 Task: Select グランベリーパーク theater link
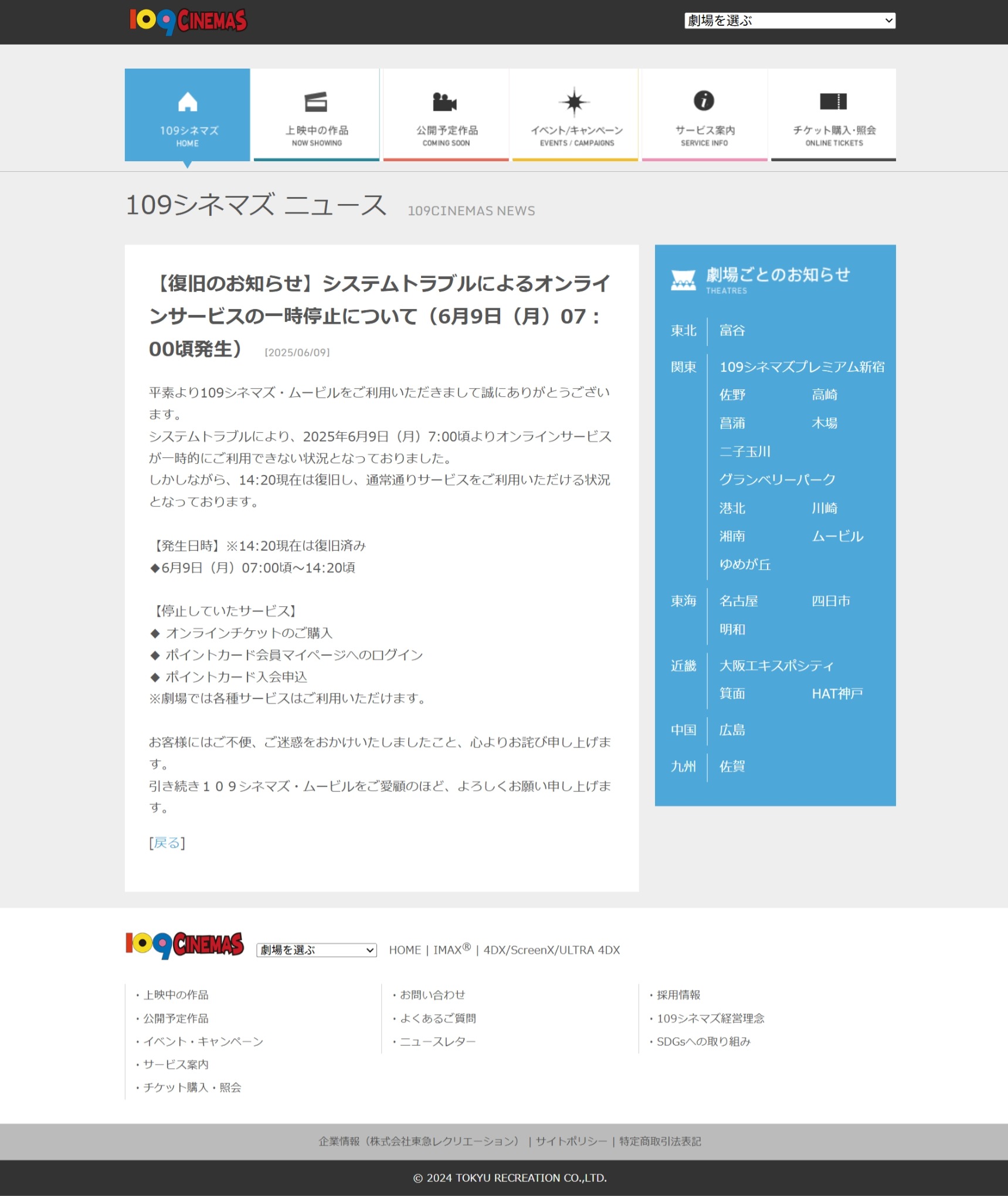click(778, 480)
